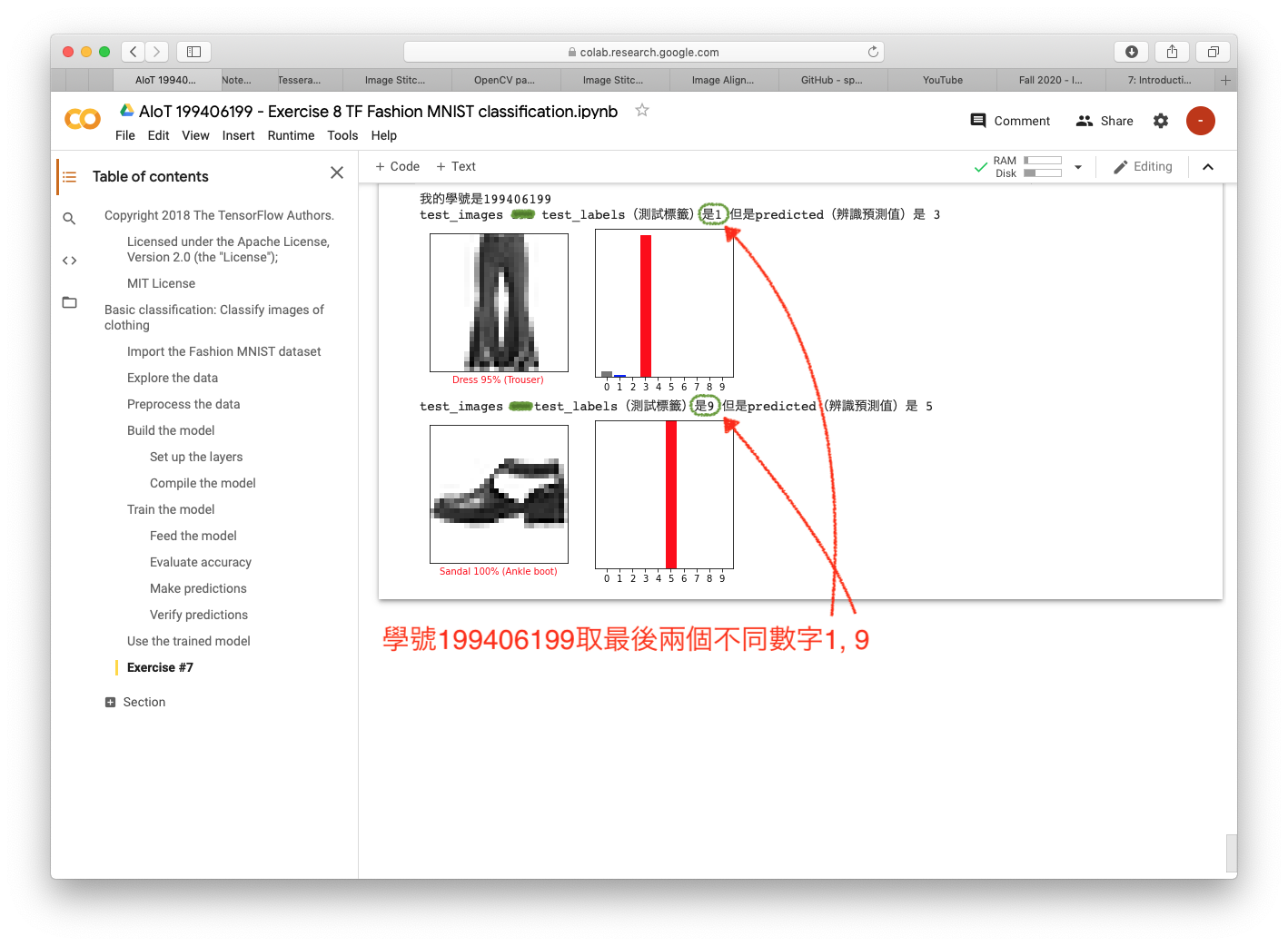Image resolution: width=1288 pixels, height=946 pixels.
Task: Go to Copyright 2018 The TensorFlow Authors
Action: coord(219,215)
